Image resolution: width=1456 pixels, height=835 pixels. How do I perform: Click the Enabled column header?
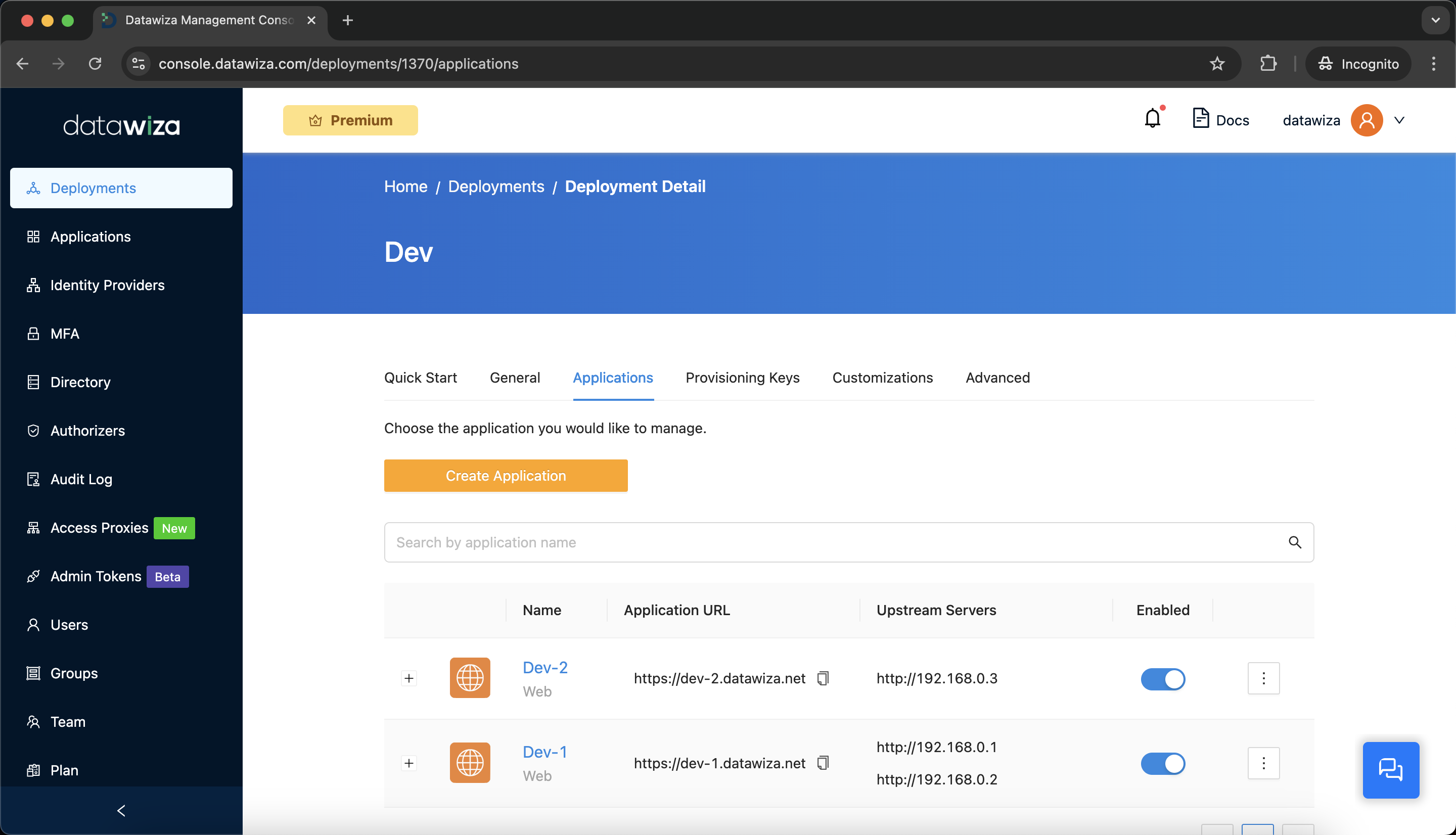(x=1162, y=610)
